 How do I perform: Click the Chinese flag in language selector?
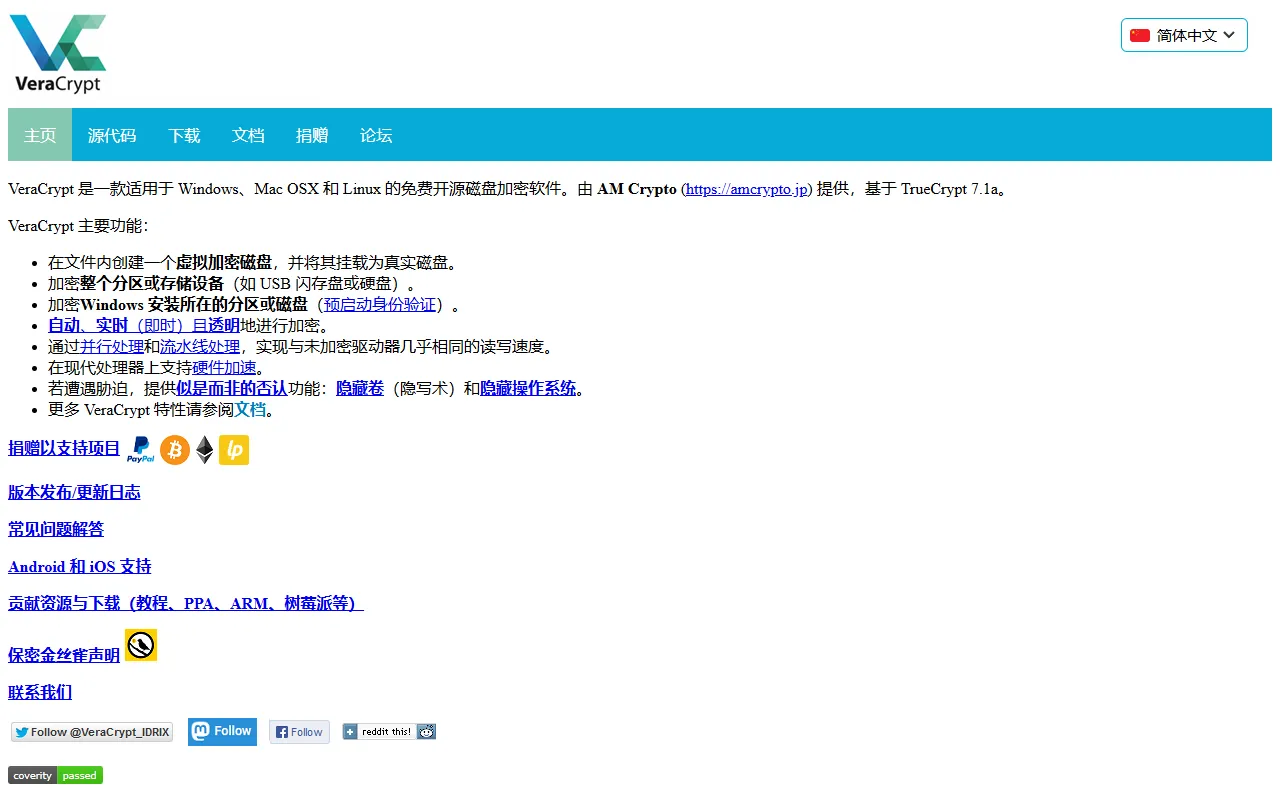point(1140,35)
